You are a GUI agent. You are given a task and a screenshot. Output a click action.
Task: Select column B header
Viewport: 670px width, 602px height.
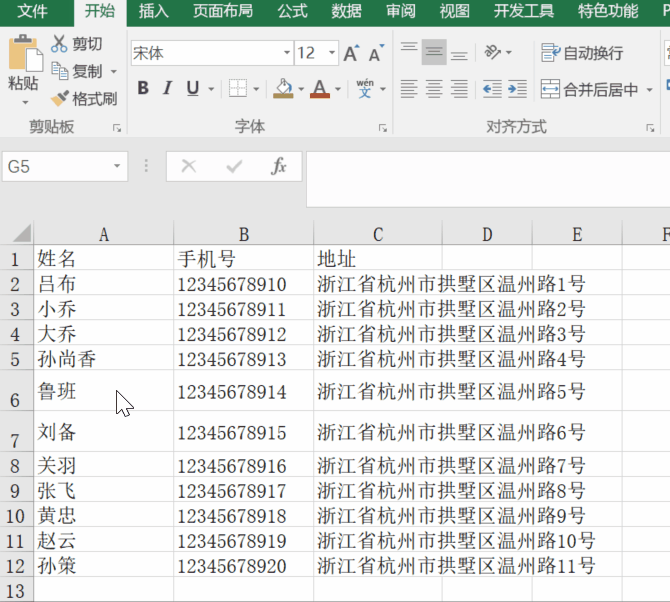coord(244,234)
